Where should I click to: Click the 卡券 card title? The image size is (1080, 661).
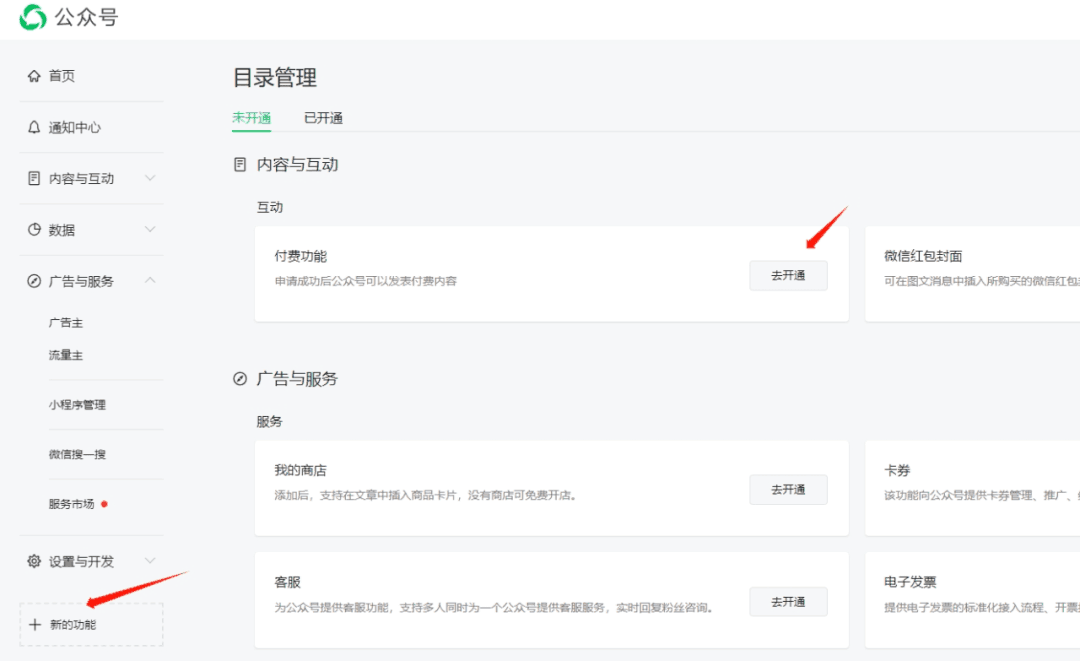pos(897,470)
